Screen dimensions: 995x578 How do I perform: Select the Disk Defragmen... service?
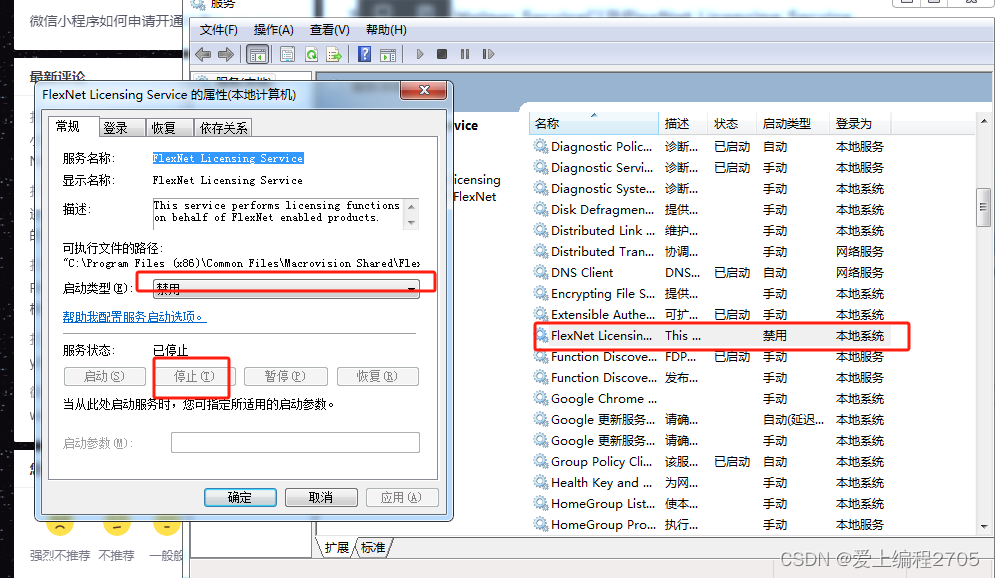(x=712, y=210)
